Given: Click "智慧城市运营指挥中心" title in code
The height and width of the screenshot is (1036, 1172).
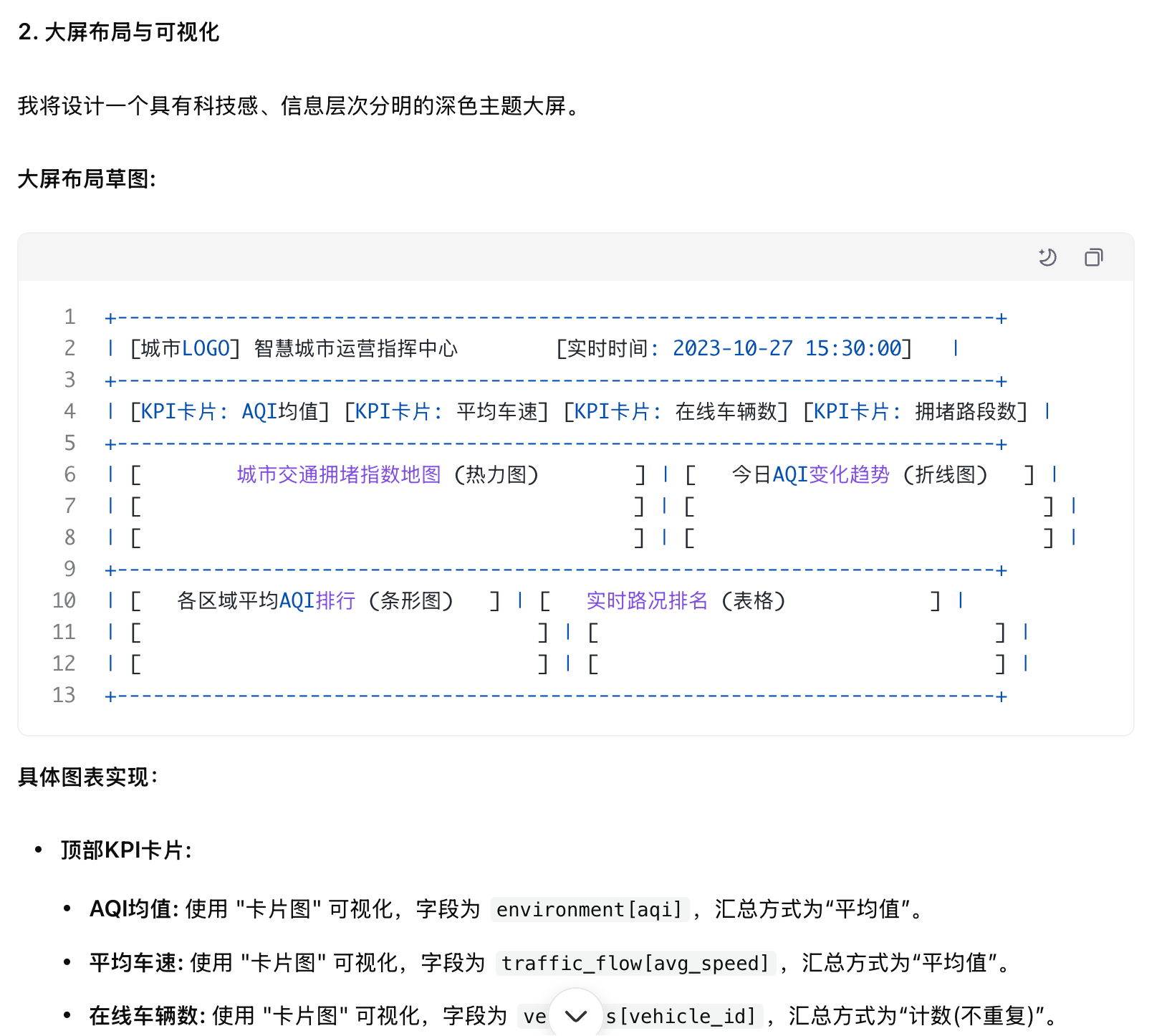Looking at the screenshot, I should coord(356,348).
